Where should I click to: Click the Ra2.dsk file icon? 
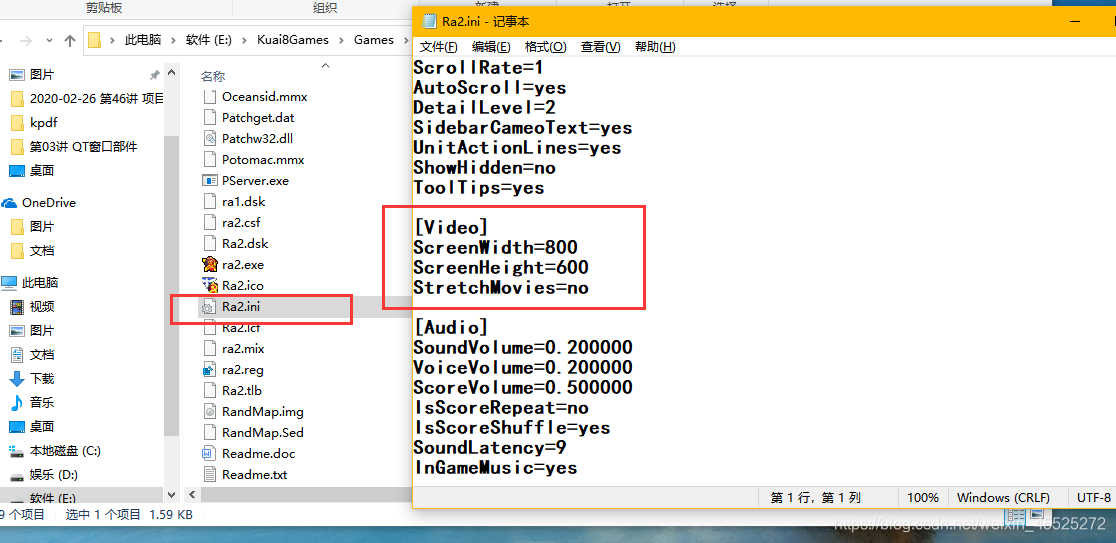[x=209, y=243]
